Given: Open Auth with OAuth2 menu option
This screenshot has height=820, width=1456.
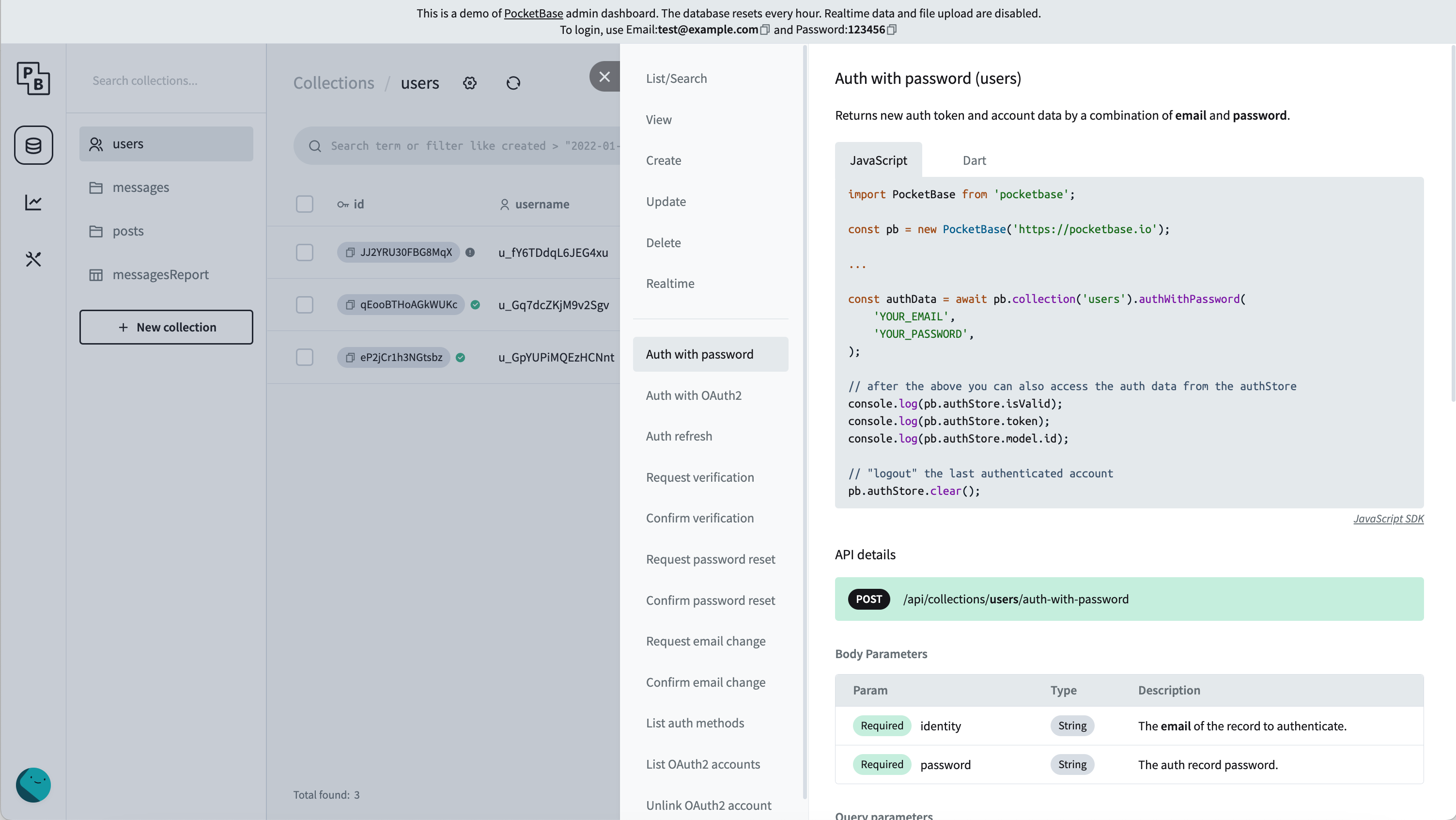Looking at the screenshot, I should pyautogui.click(x=693, y=395).
